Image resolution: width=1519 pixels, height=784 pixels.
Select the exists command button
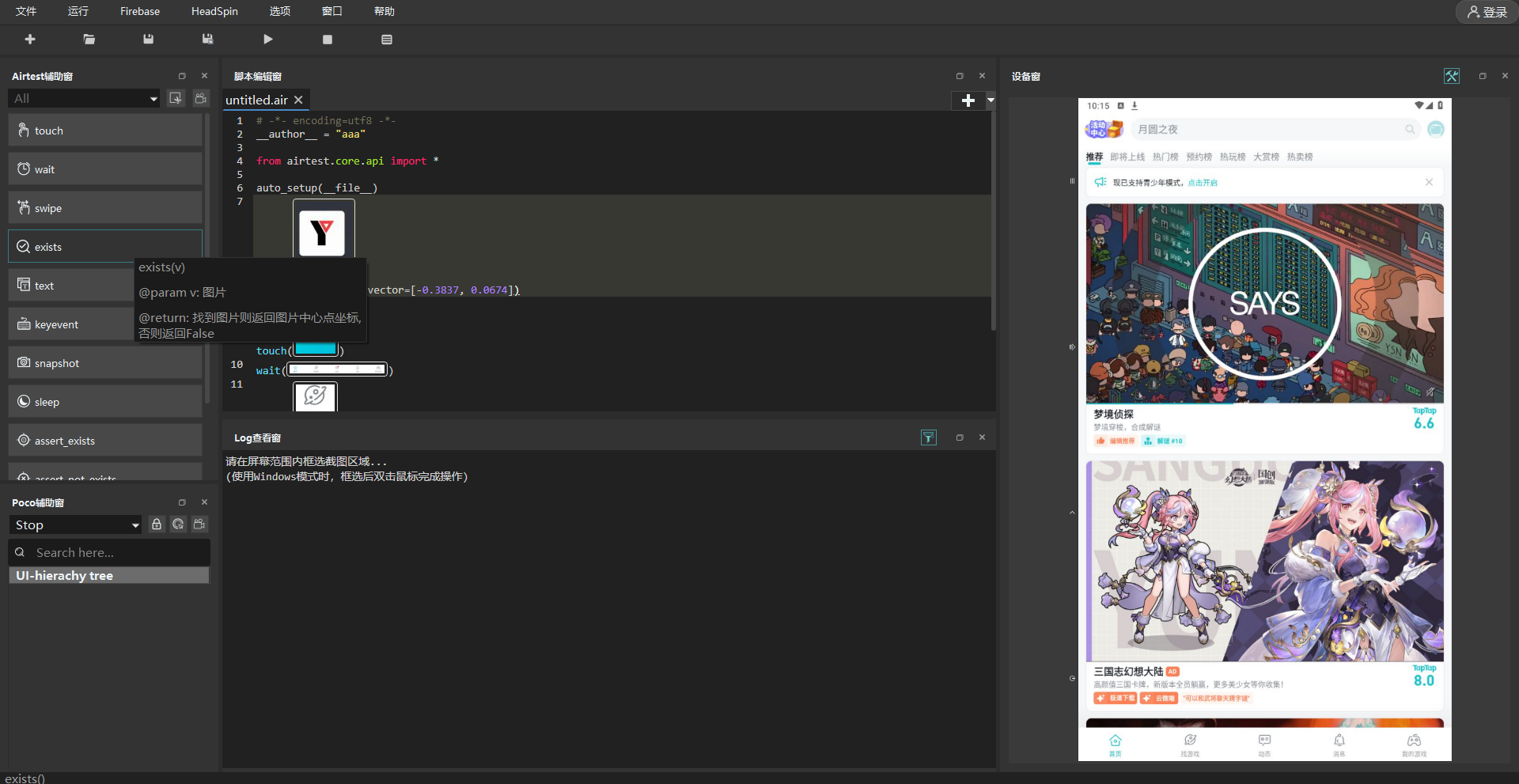click(x=105, y=247)
